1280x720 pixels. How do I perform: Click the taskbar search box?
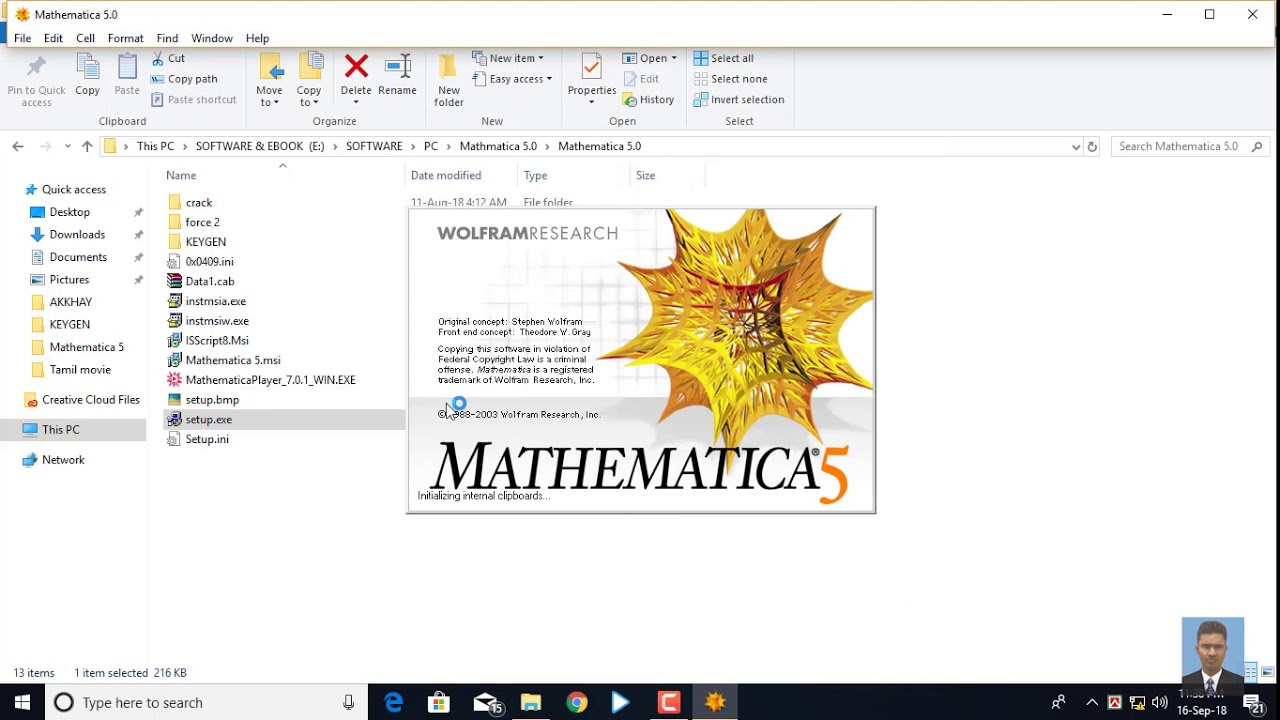(x=206, y=703)
